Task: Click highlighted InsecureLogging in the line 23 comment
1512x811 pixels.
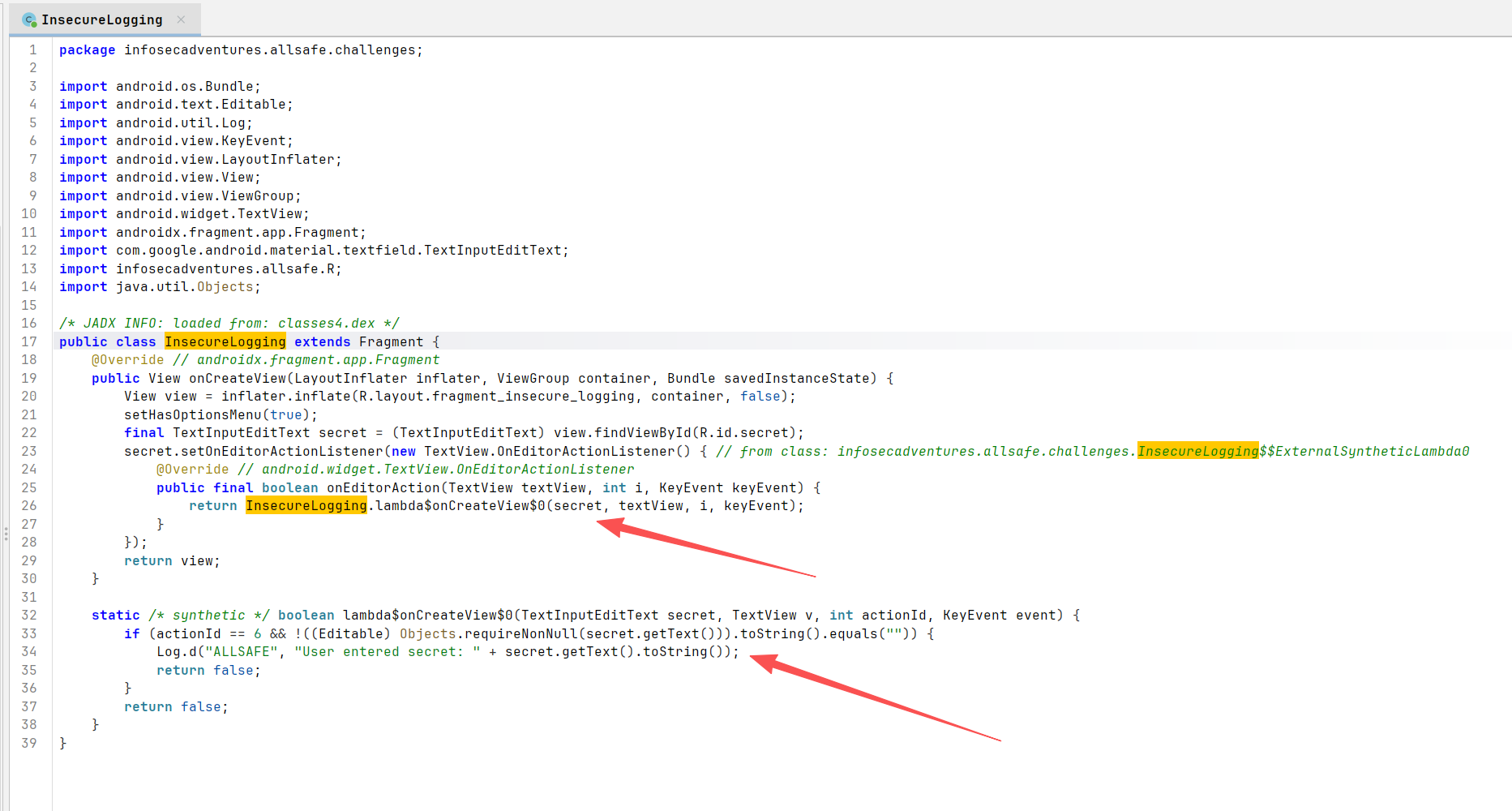Action: (x=1197, y=451)
